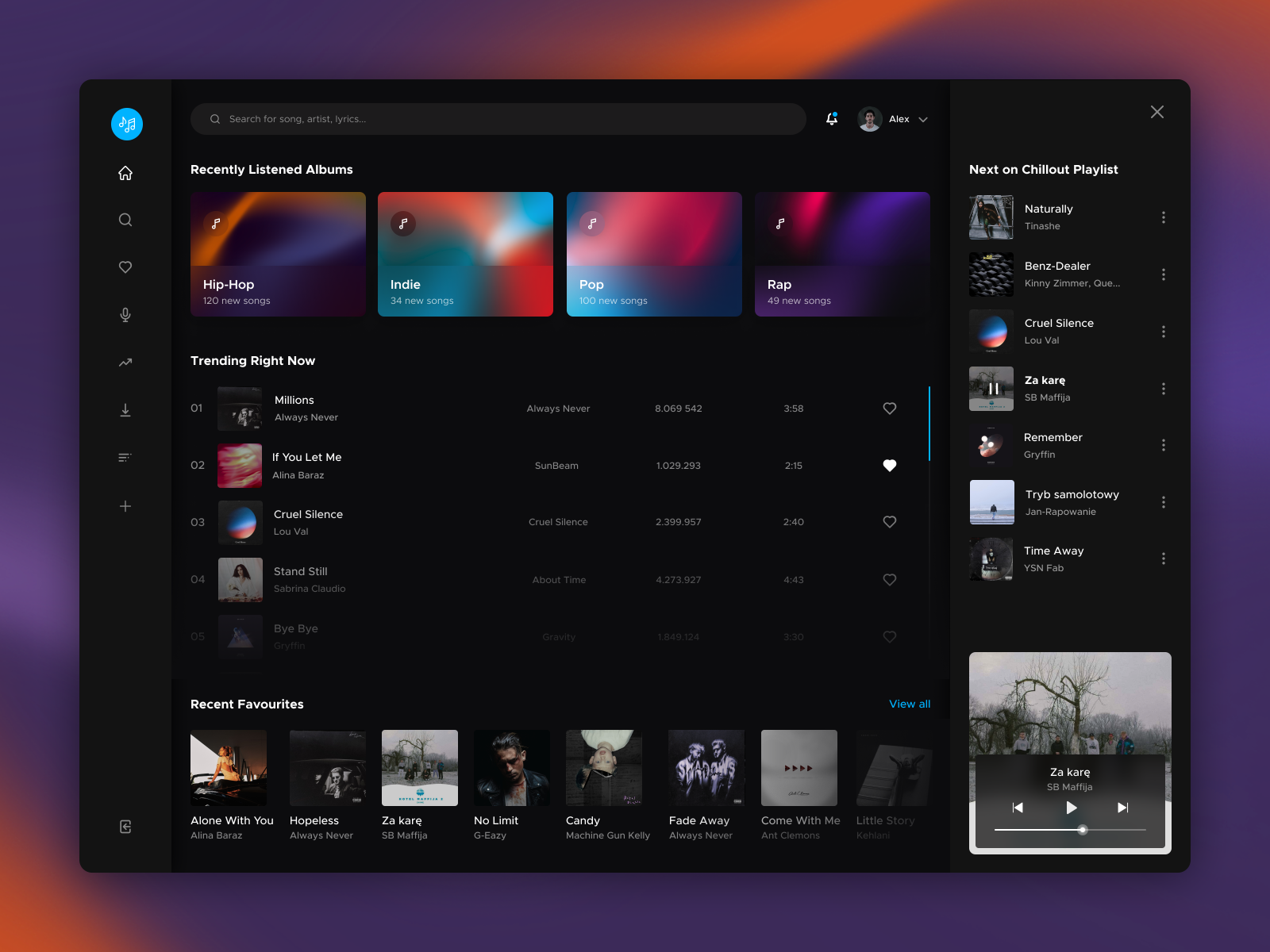
Task: Open Downloads from the sidebar
Action: coord(125,410)
